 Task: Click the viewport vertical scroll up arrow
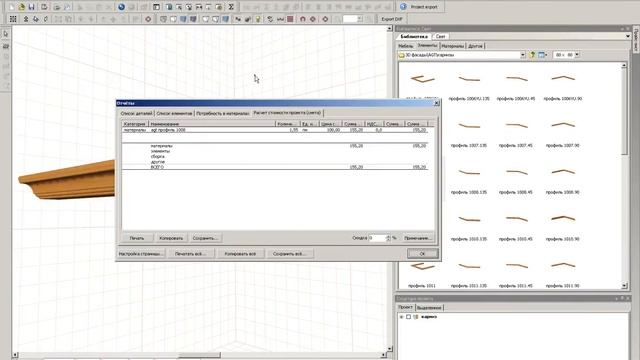[389, 29]
